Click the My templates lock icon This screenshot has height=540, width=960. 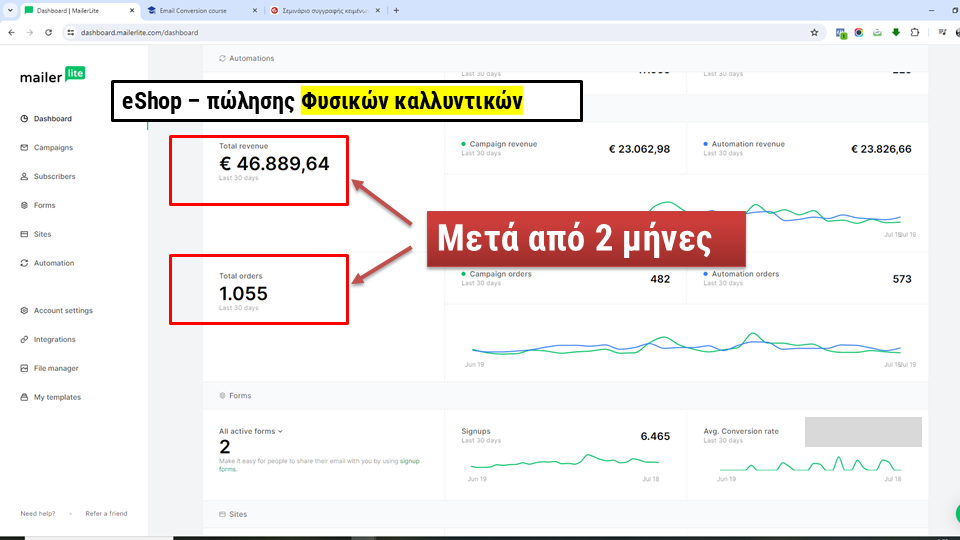coord(24,397)
